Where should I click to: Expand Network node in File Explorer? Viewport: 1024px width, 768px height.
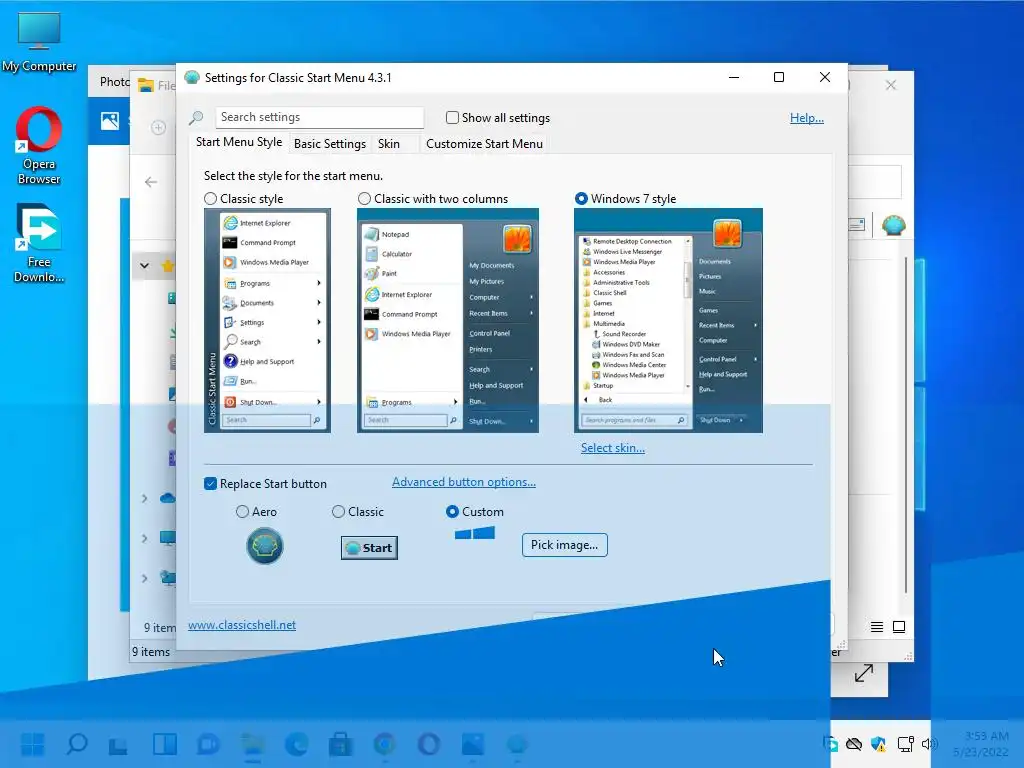coord(144,578)
